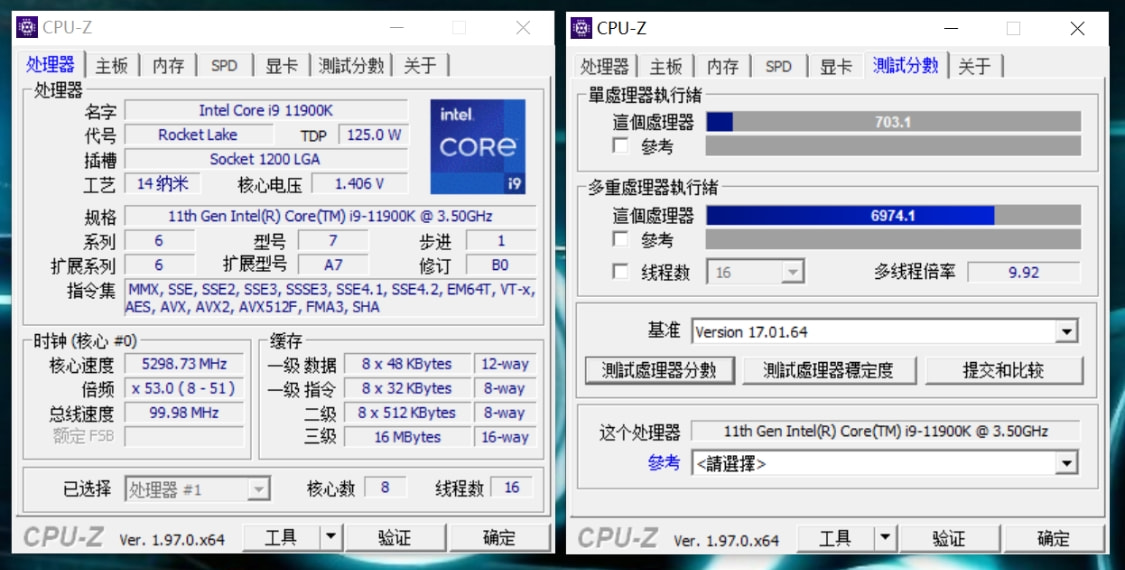
Task: Click the 总线速度 value 99.98 MHz
Action: pyautogui.click(x=184, y=413)
